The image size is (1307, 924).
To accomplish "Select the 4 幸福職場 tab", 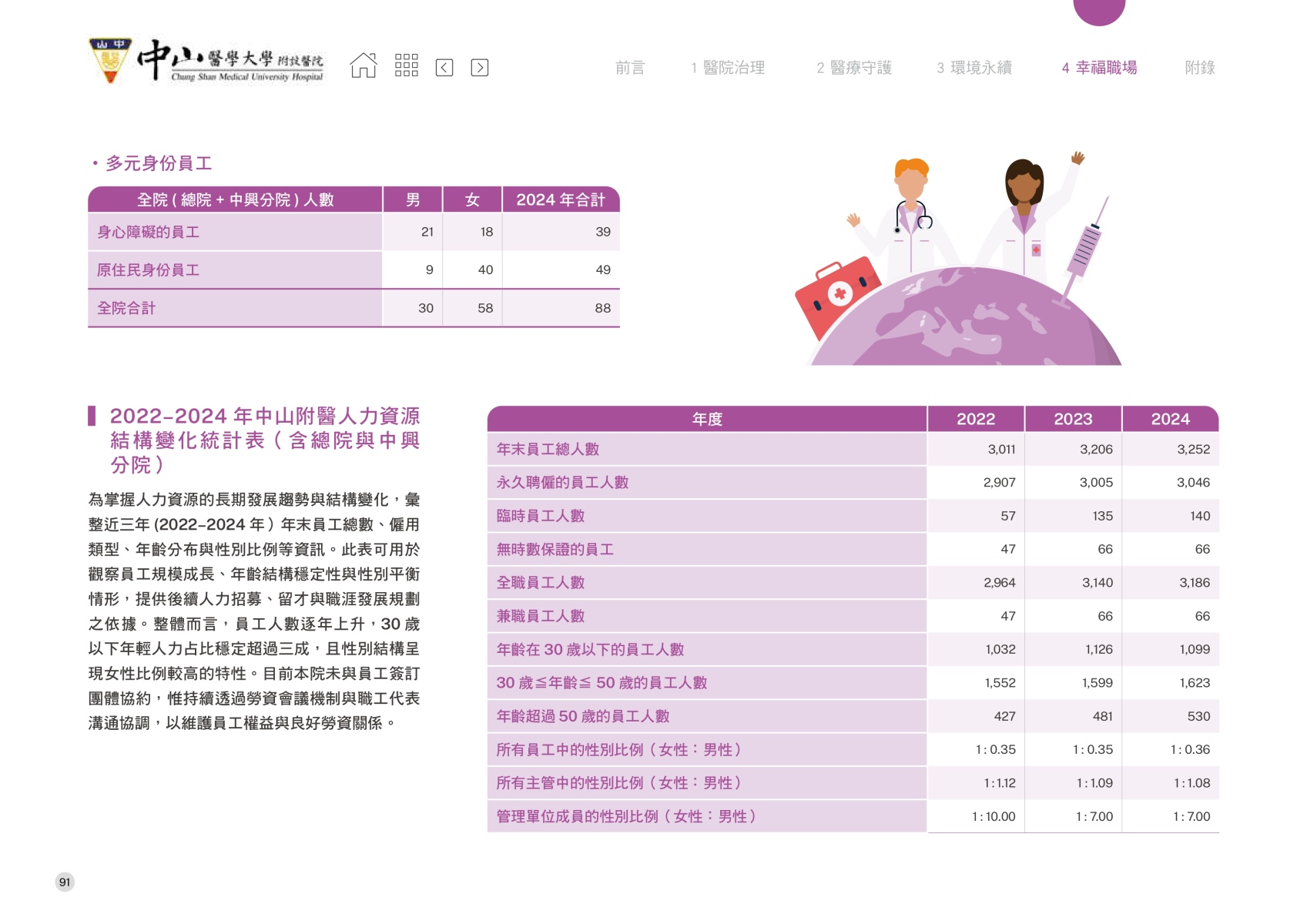I will 1099,68.
